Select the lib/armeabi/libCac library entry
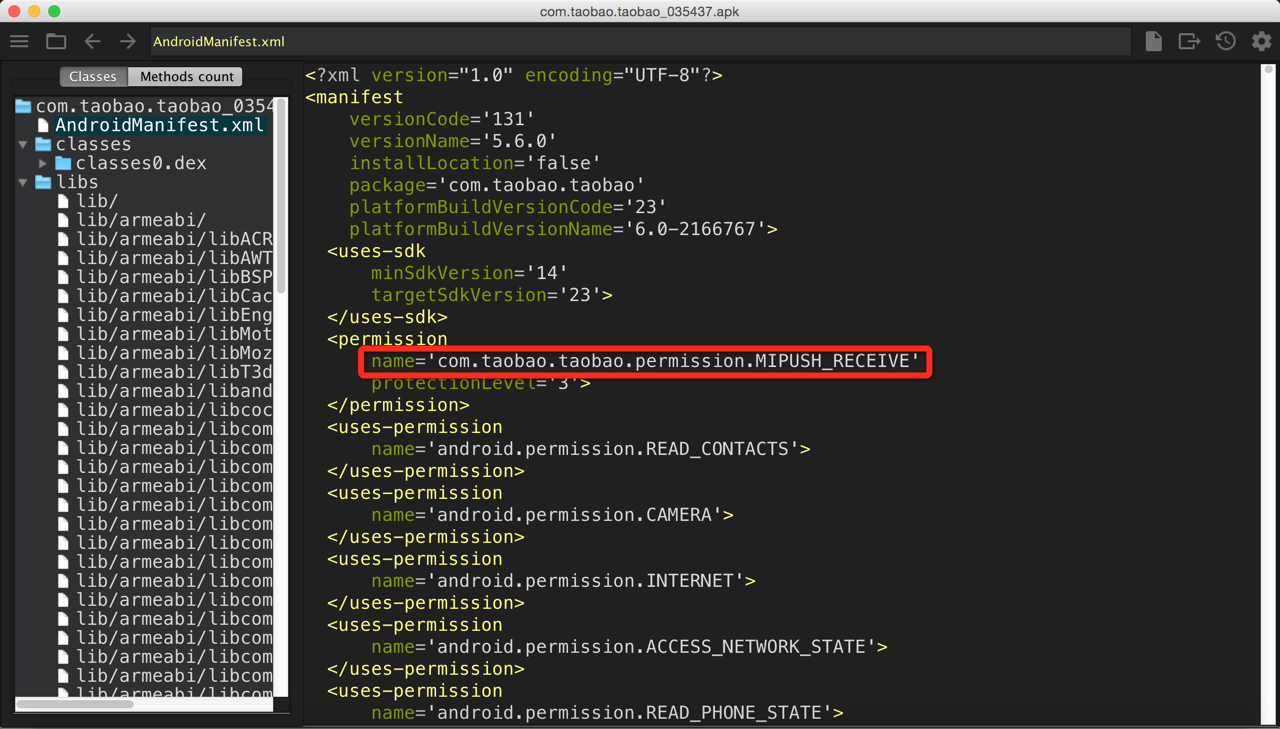 pos(165,296)
